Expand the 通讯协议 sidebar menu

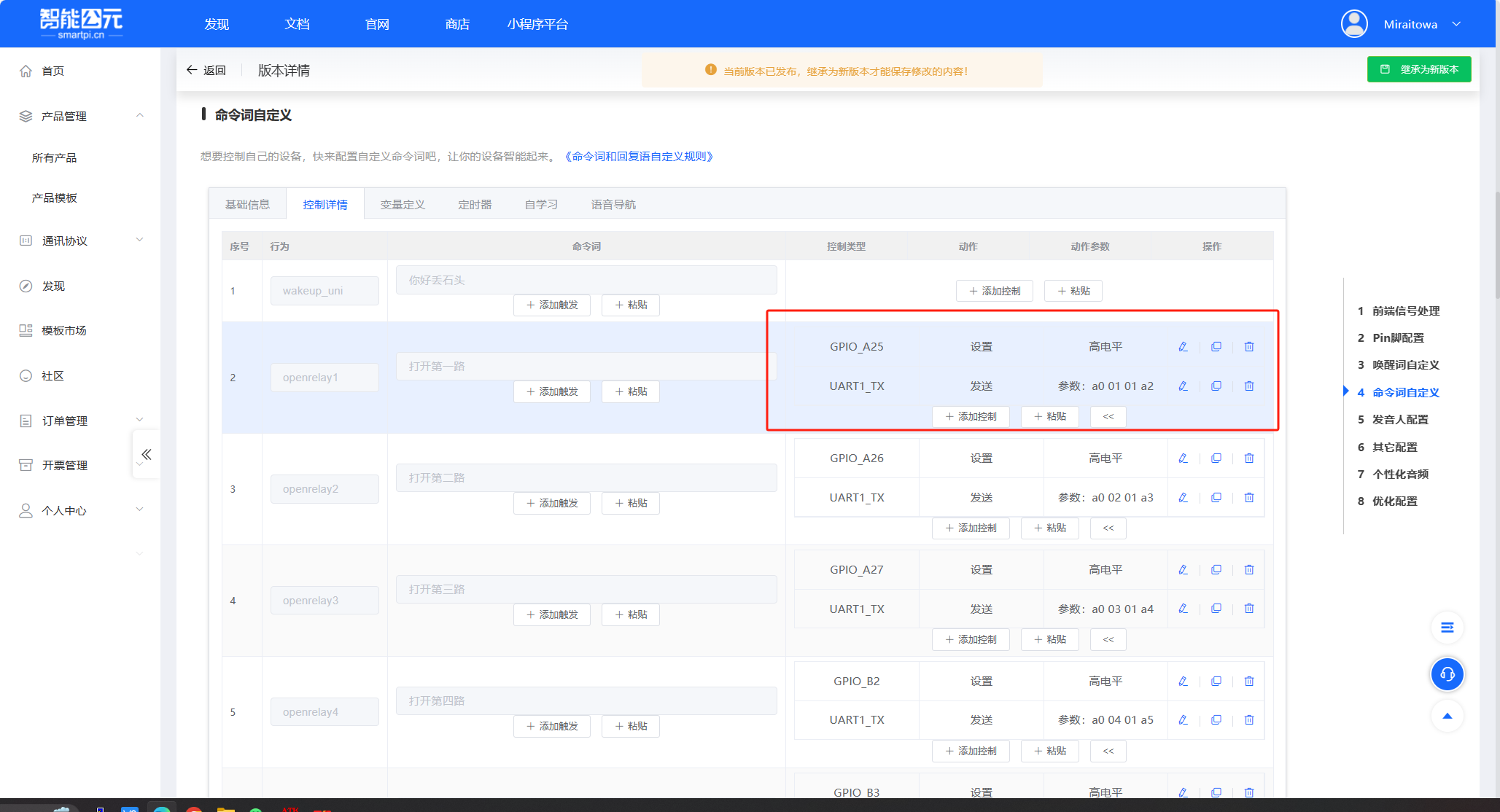point(140,240)
